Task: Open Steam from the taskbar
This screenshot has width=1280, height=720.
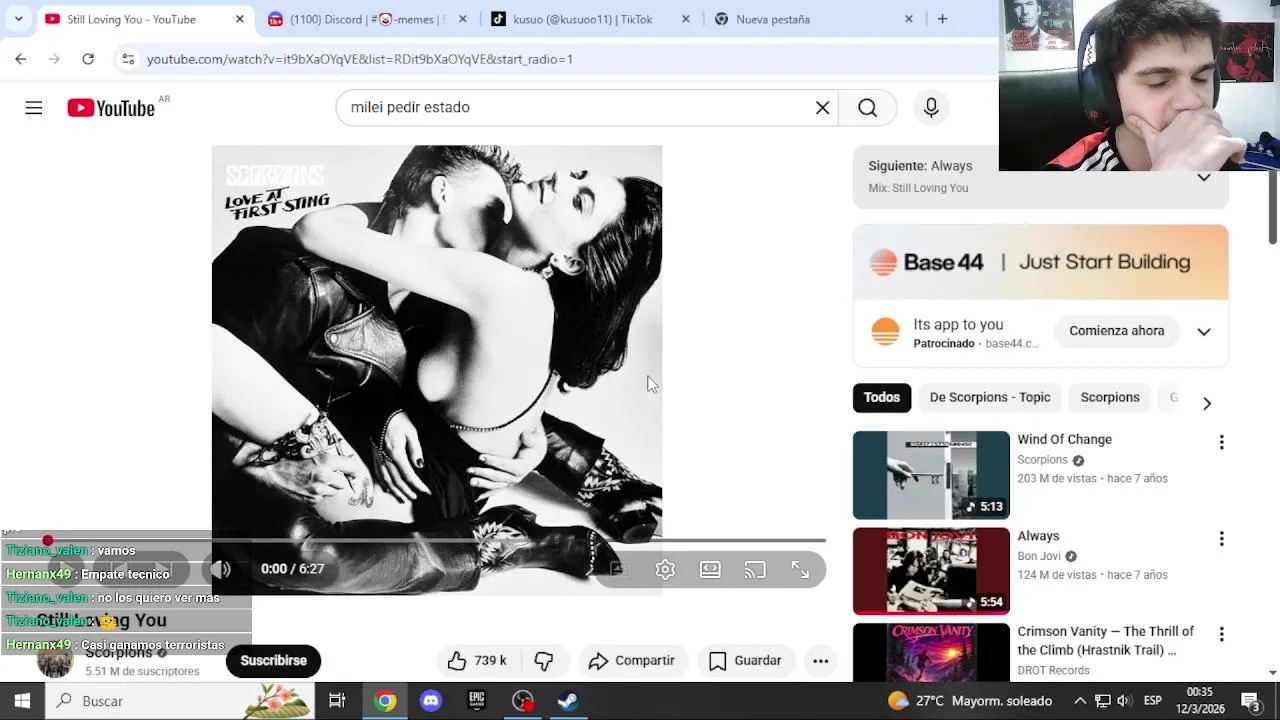Action: pyautogui.click(x=568, y=701)
